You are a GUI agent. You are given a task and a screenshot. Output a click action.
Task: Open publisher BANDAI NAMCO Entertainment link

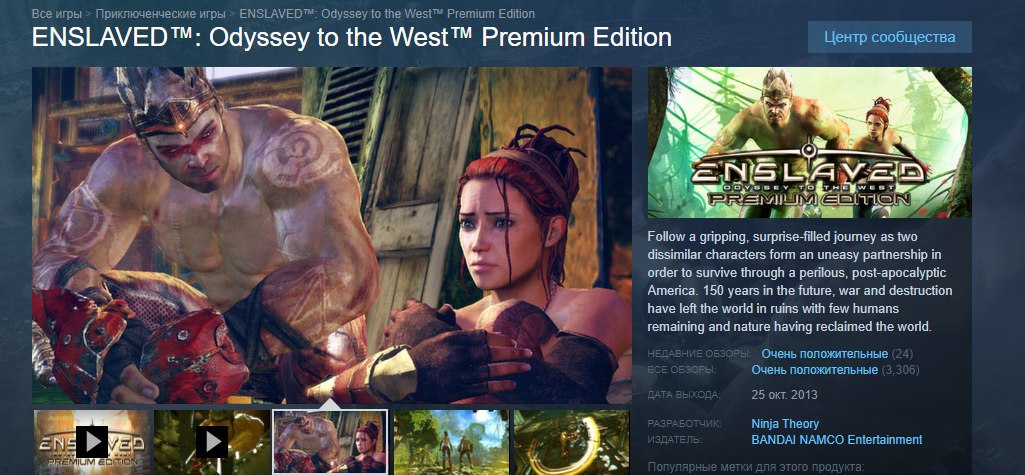click(837, 440)
